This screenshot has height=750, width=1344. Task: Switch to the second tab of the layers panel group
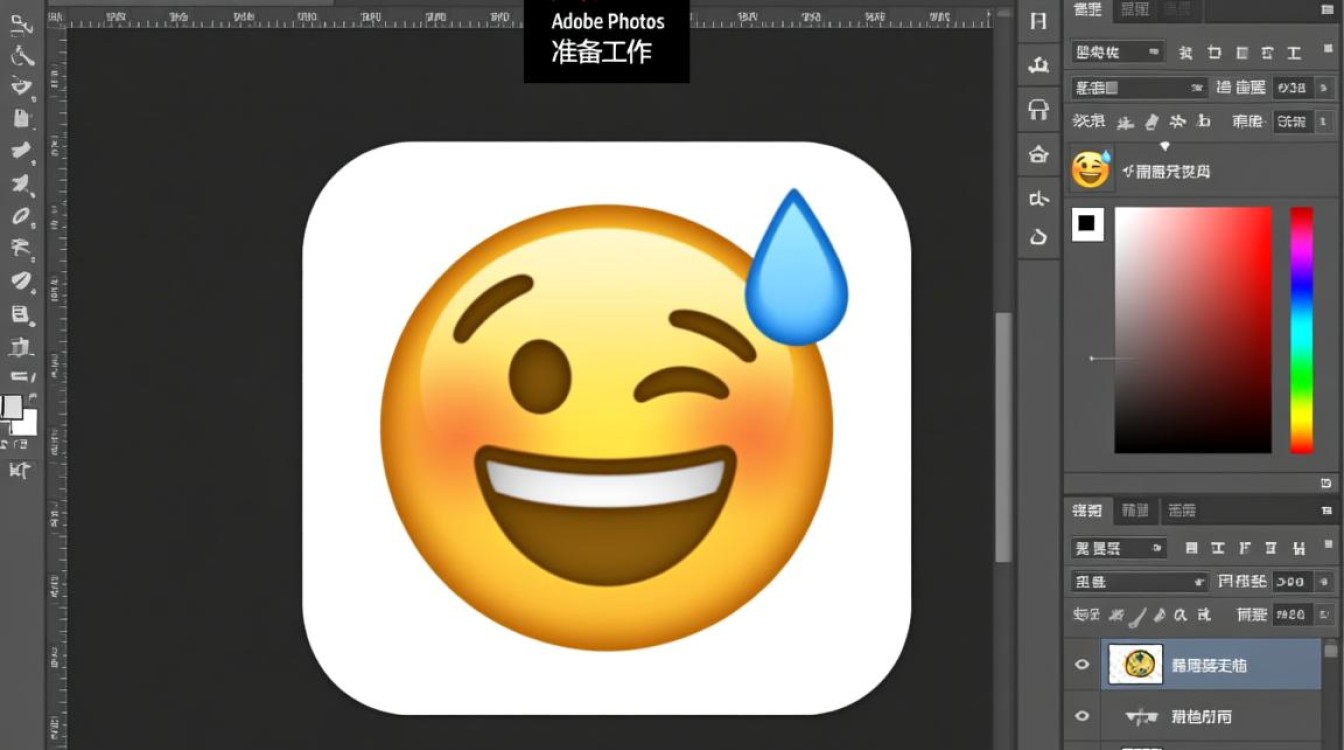pyautogui.click(x=1135, y=510)
